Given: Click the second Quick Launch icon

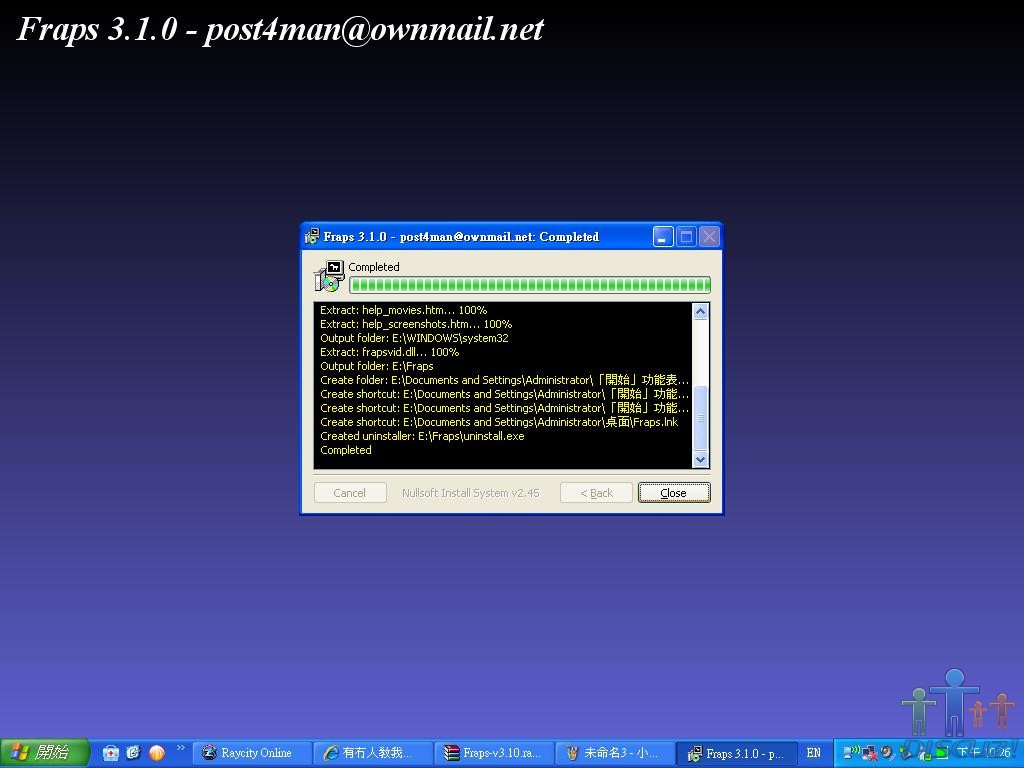Looking at the screenshot, I should 133,753.
